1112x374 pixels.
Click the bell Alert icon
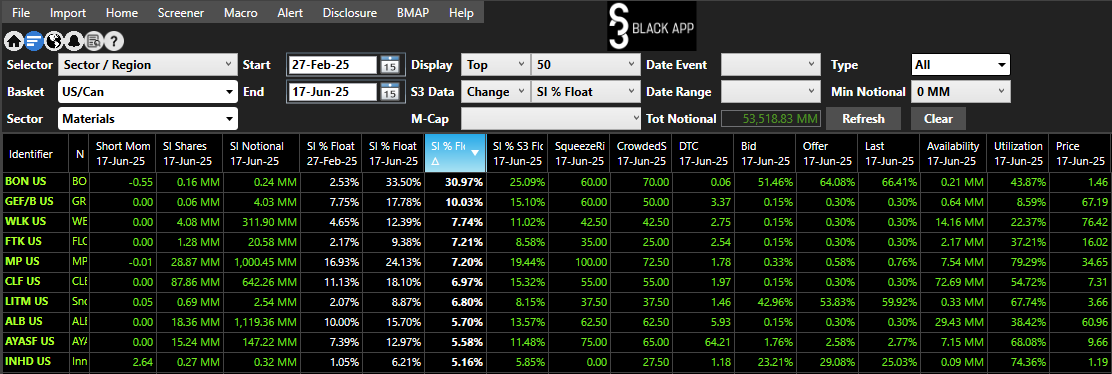click(x=73, y=41)
